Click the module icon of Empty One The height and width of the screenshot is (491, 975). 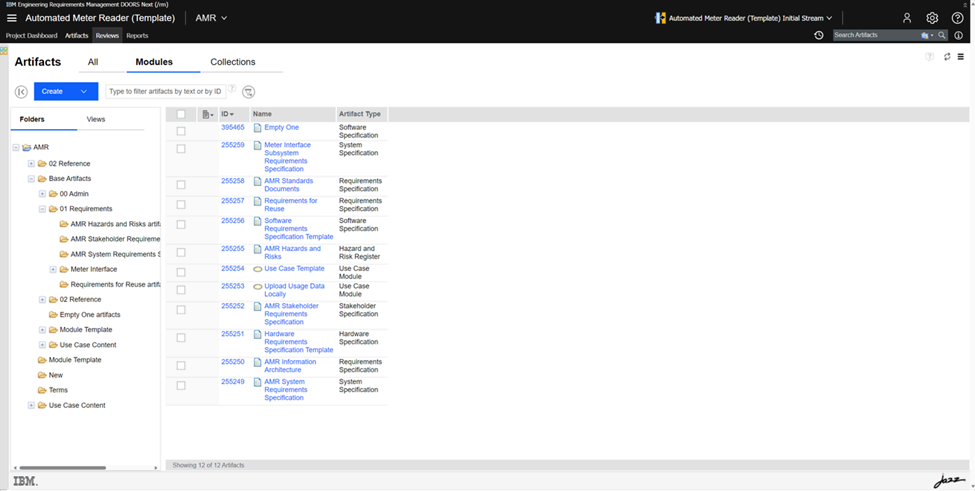pos(257,127)
